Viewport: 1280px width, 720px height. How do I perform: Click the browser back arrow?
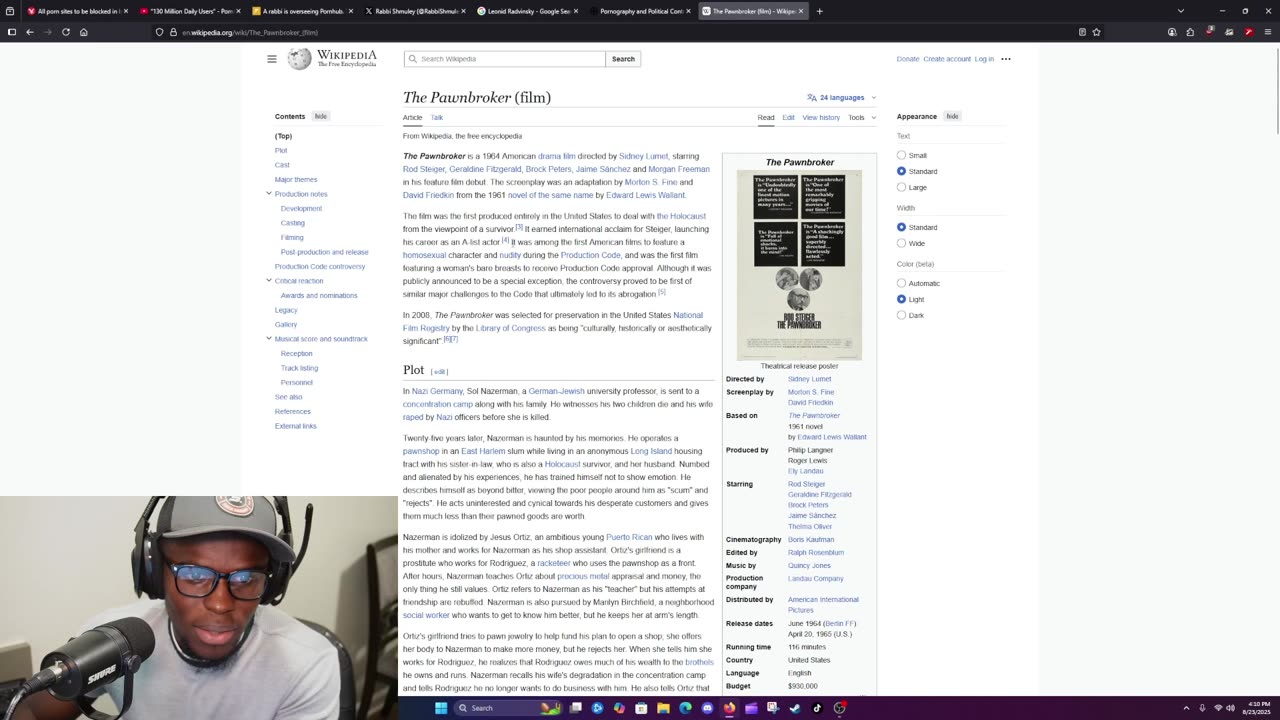pos(30,32)
